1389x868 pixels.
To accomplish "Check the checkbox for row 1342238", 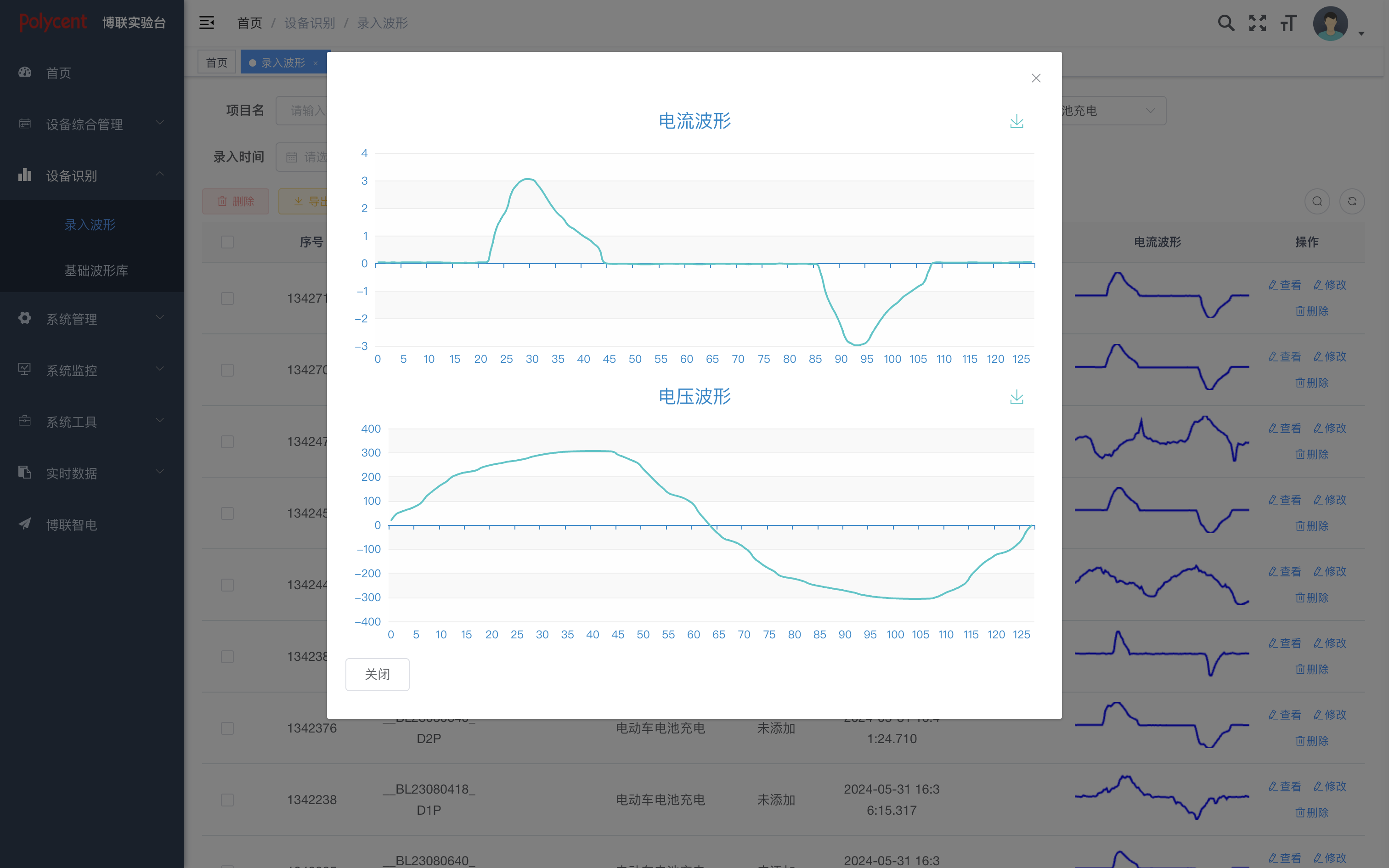I will click(227, 799).
